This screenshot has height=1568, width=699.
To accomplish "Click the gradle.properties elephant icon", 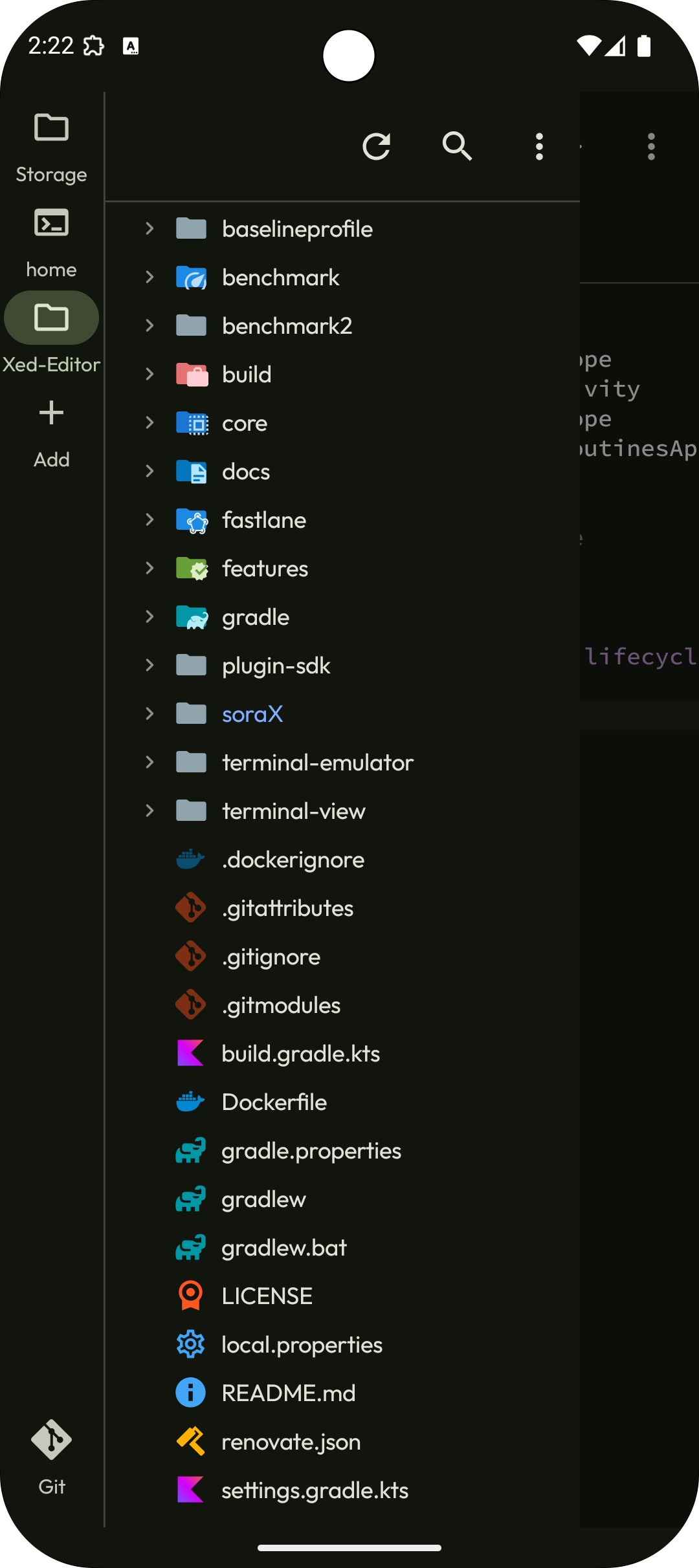I will [191, 1151].
